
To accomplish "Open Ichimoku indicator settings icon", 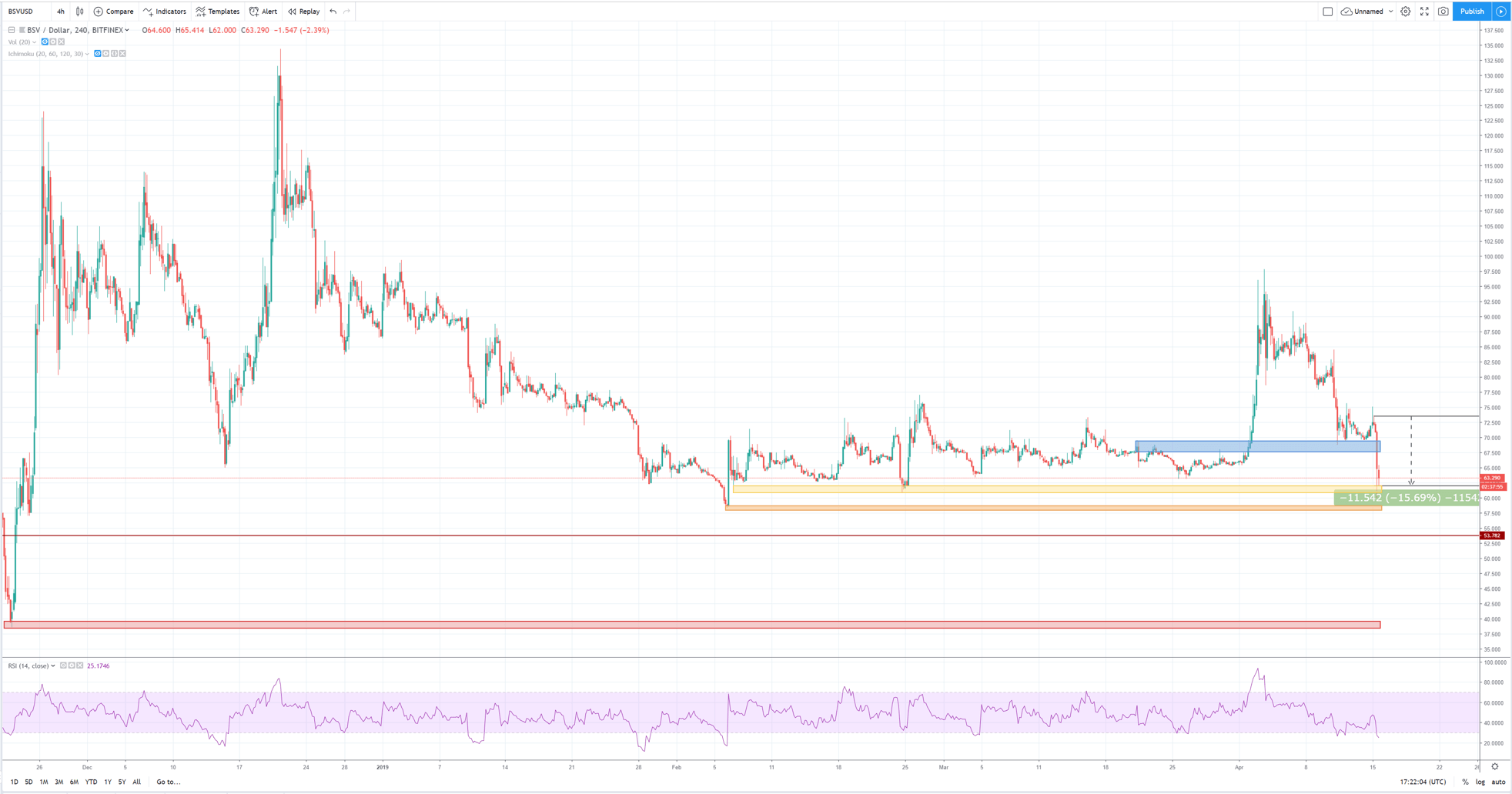I will 105,54.
